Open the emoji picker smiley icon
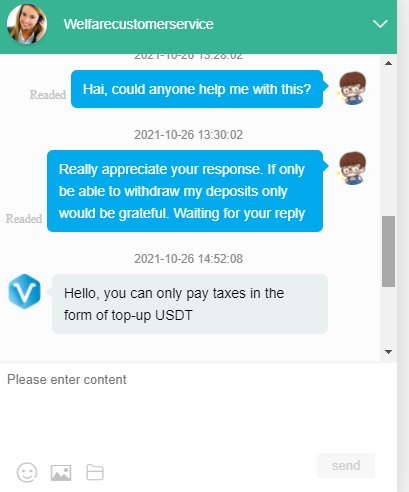The height and width of the screenshot is (492, 409). 27,472
